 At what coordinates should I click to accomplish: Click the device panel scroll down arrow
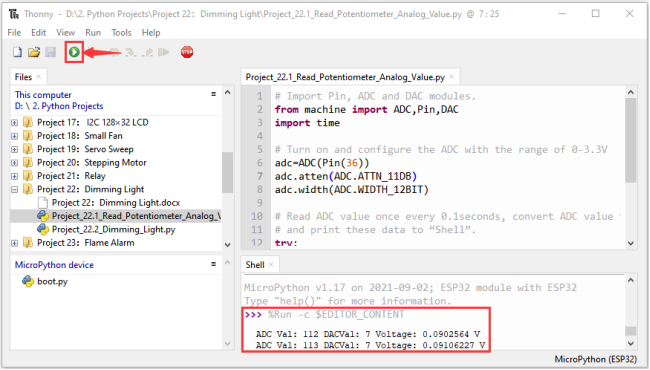(x=227, y=343)
